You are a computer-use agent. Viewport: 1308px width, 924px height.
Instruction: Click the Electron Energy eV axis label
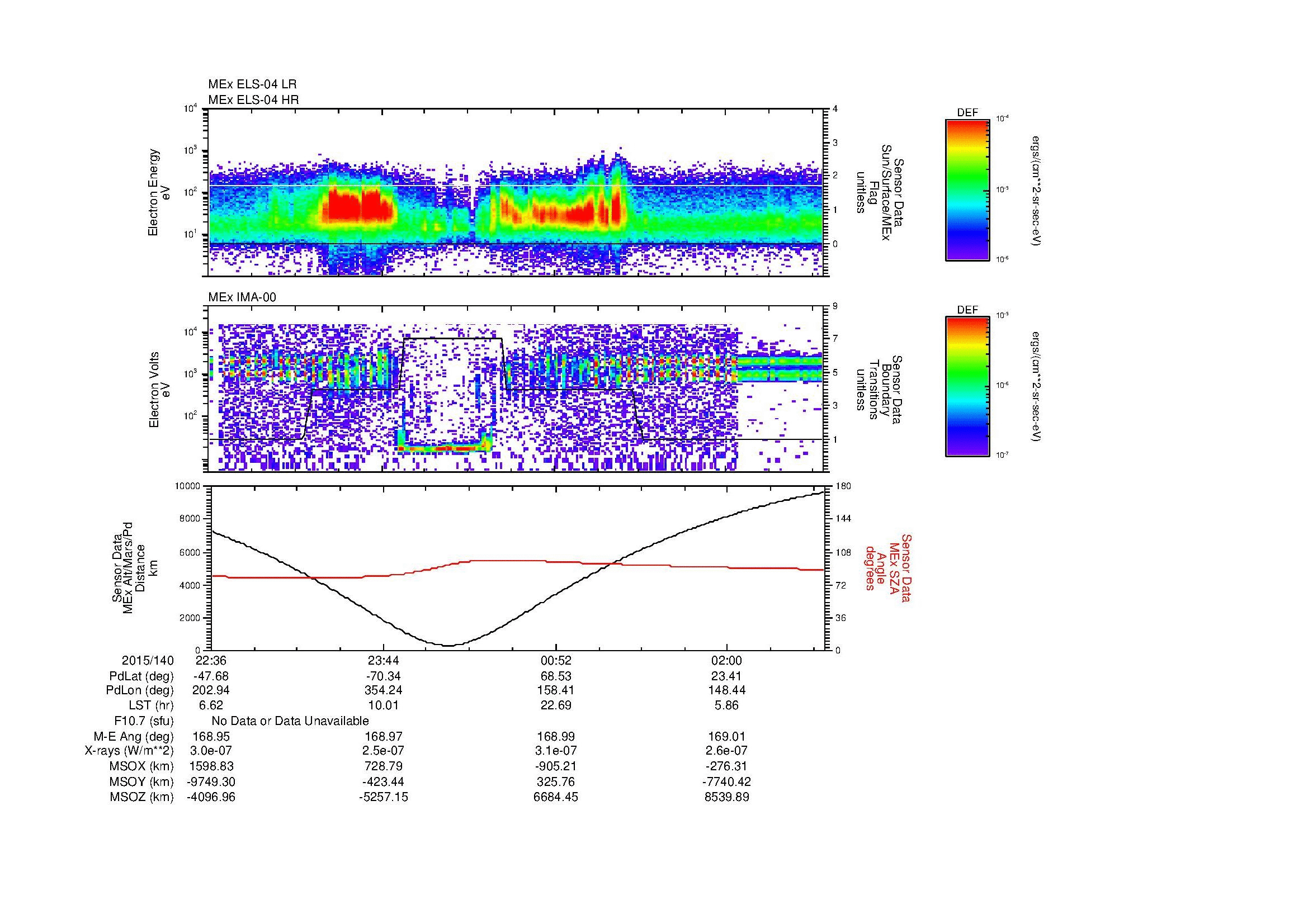[159, 192]
